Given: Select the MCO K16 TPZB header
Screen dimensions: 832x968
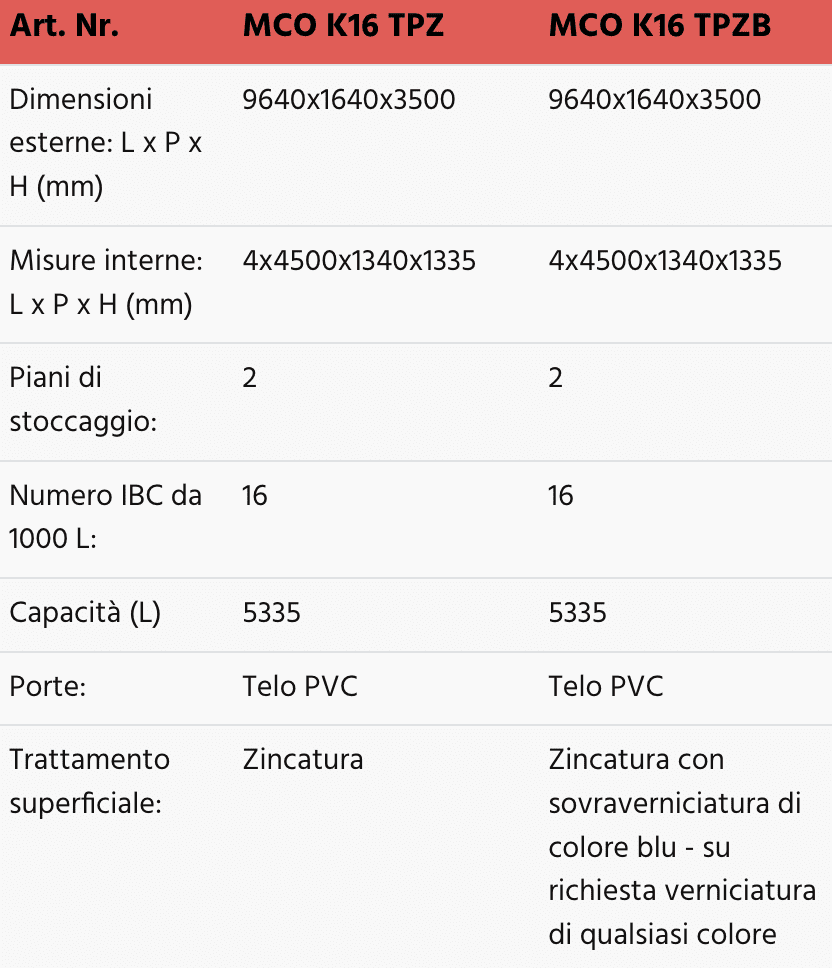Looking at the screenshot, I should [660, 26].
